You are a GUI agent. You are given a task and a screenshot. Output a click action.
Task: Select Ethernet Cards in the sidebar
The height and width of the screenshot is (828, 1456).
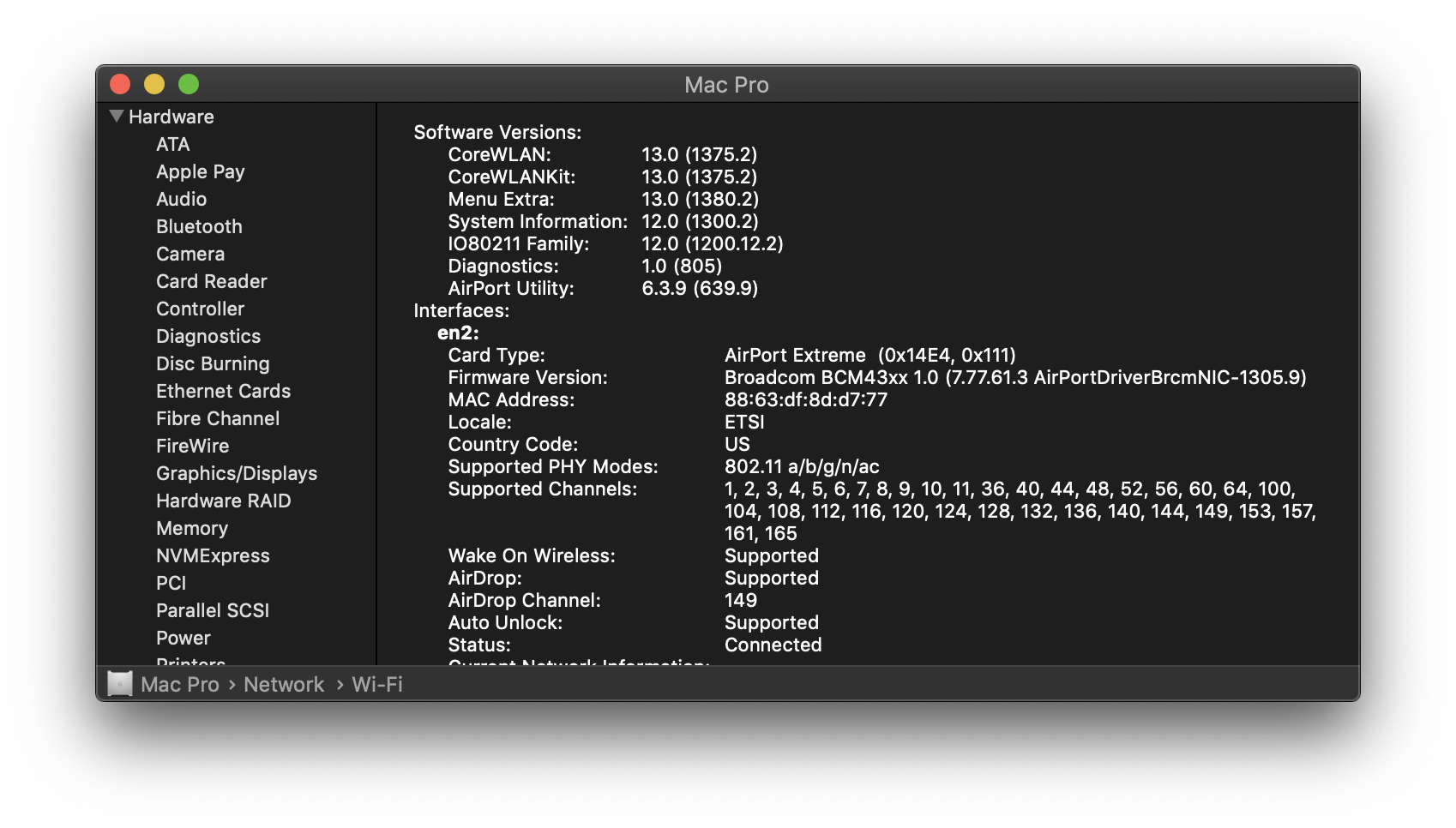(x=224, y=391)
